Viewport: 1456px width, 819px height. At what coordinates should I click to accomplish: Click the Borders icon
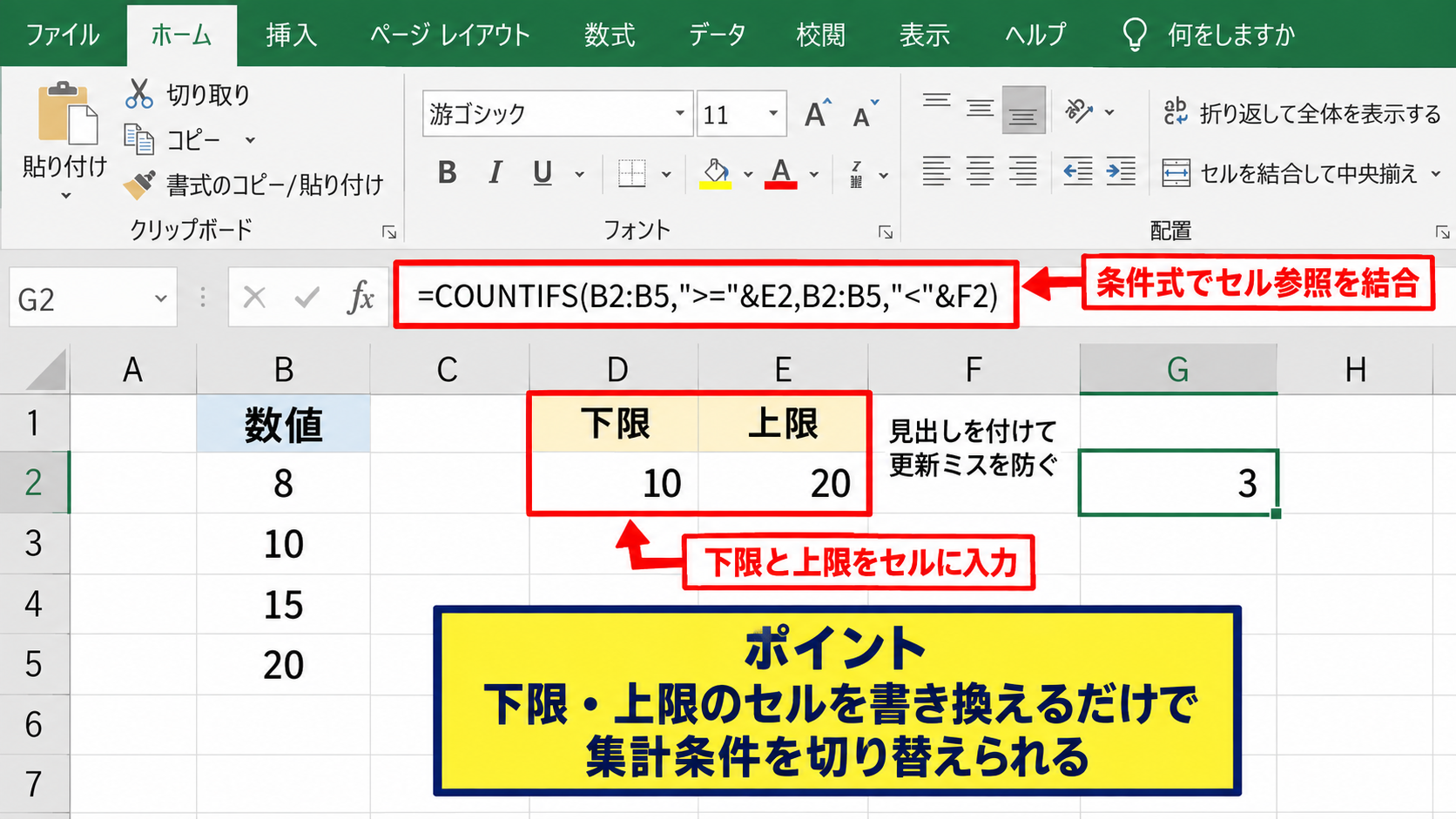631,173
